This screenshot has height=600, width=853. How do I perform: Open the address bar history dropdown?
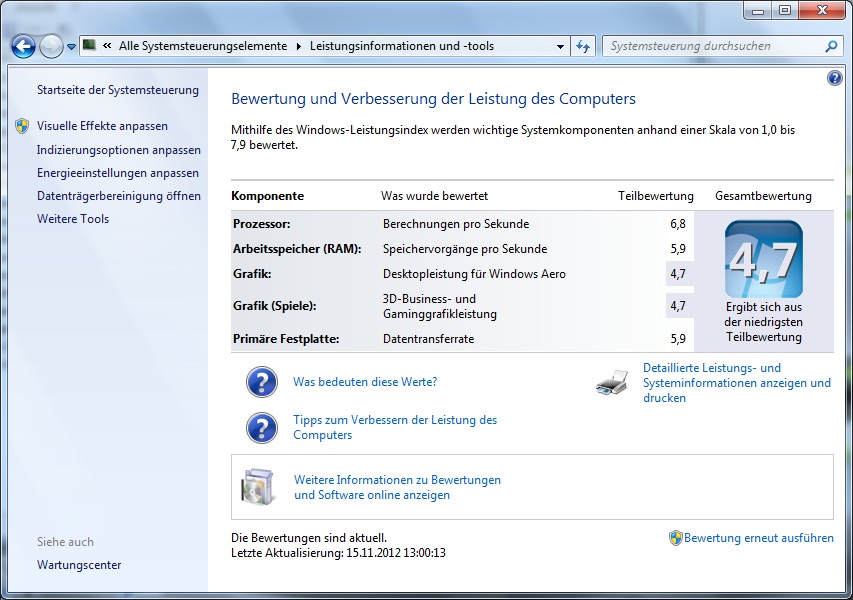560,47
